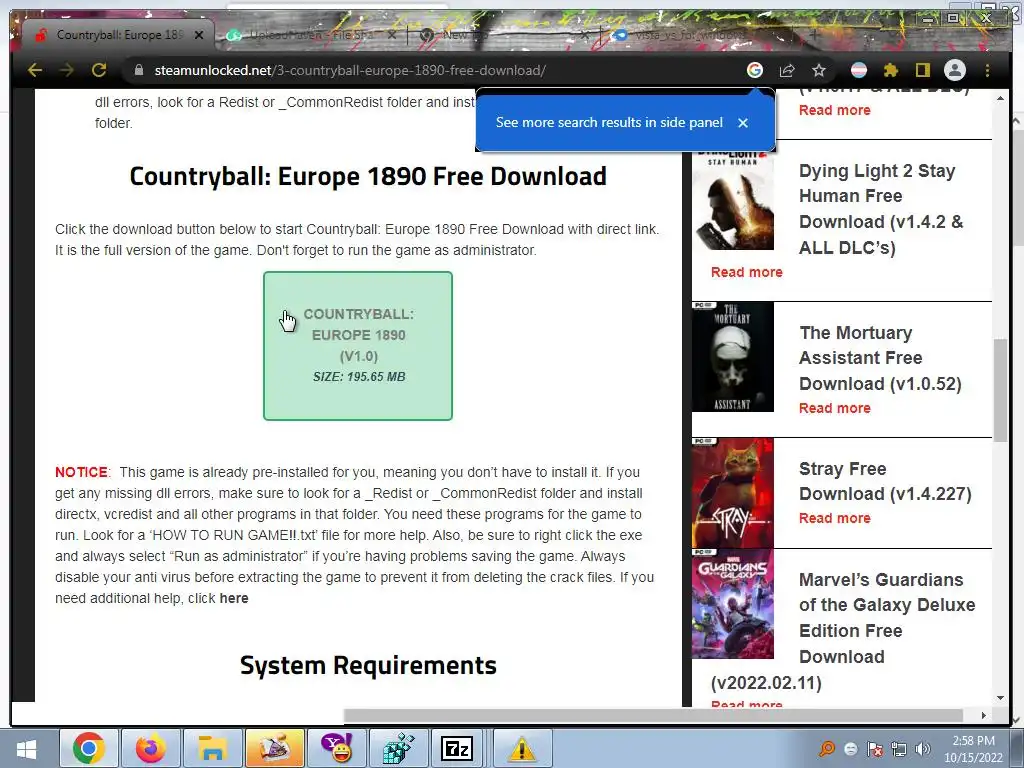Close the Countryball: Europe 1890 tab

coord(199,35)
